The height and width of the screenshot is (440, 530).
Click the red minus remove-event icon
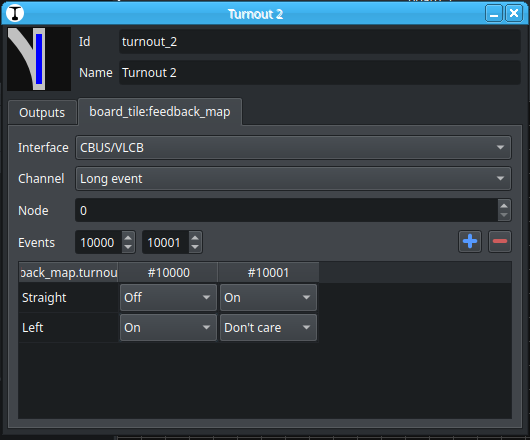[x=500, y=242]
